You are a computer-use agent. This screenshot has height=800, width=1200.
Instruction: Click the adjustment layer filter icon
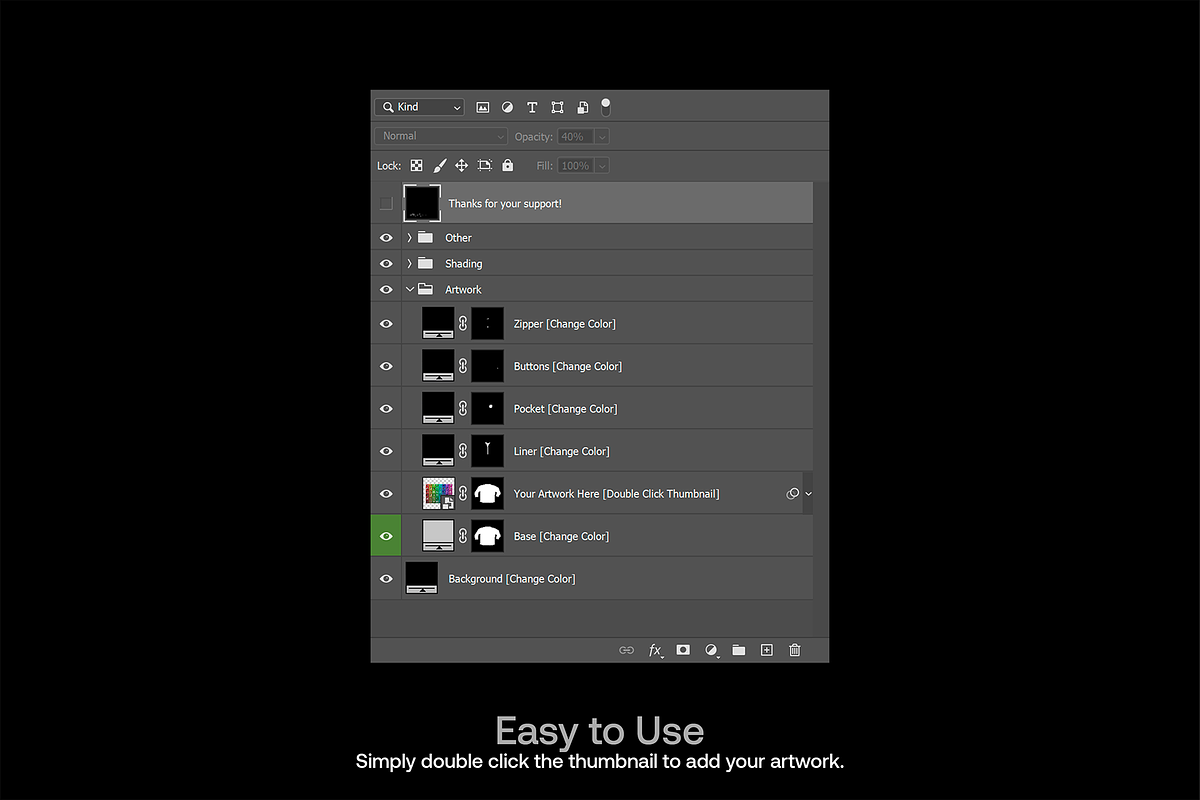pos(507,107)
